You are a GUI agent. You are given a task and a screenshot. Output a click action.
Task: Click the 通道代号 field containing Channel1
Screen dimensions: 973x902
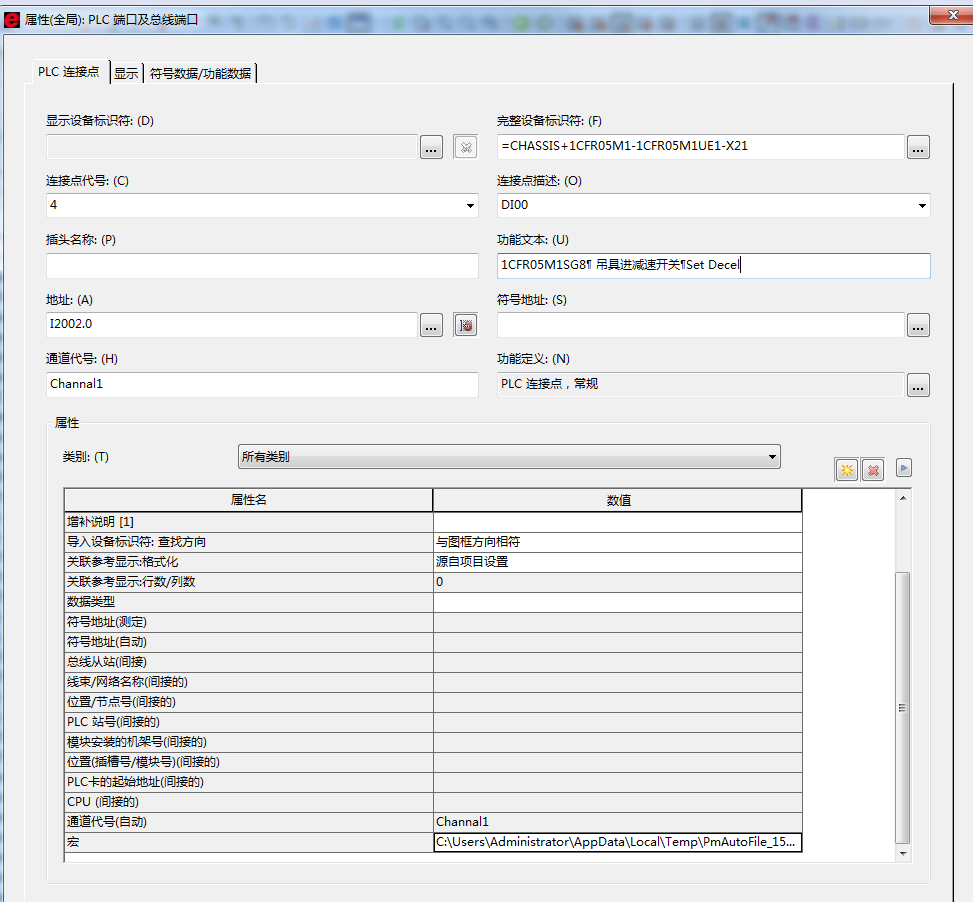point(262,385)
